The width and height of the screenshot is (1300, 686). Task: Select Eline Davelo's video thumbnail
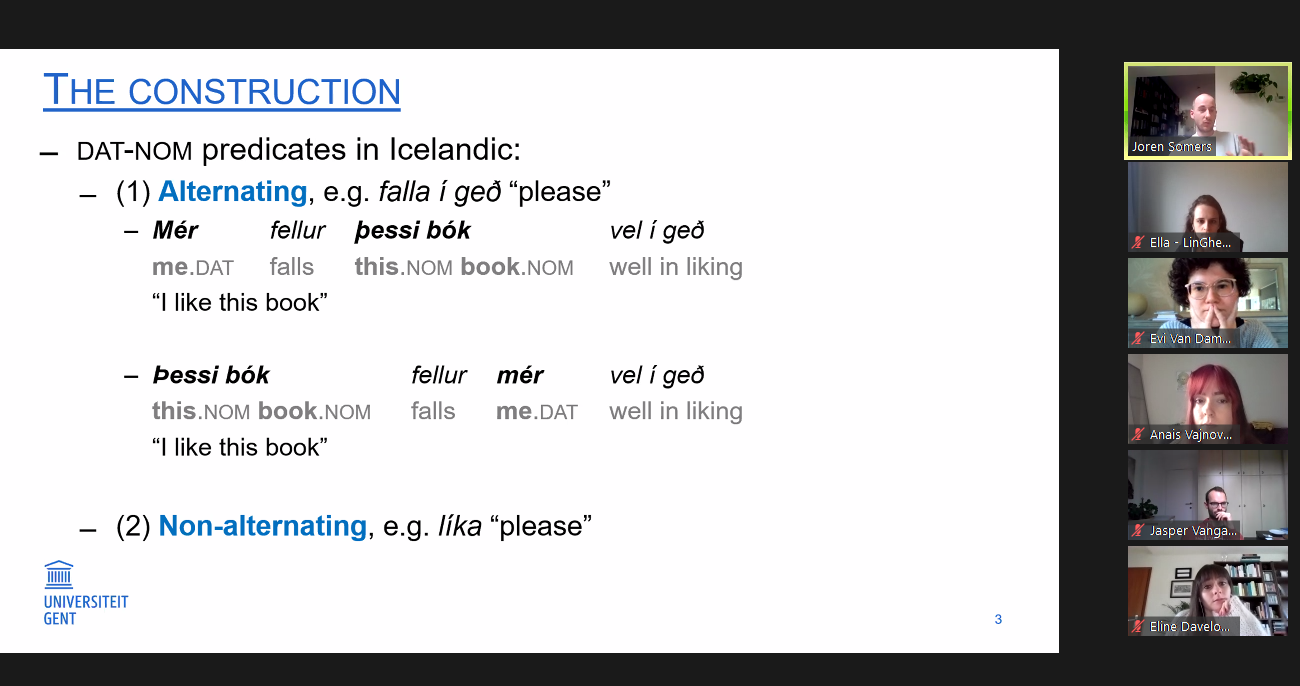(1208, 591)
